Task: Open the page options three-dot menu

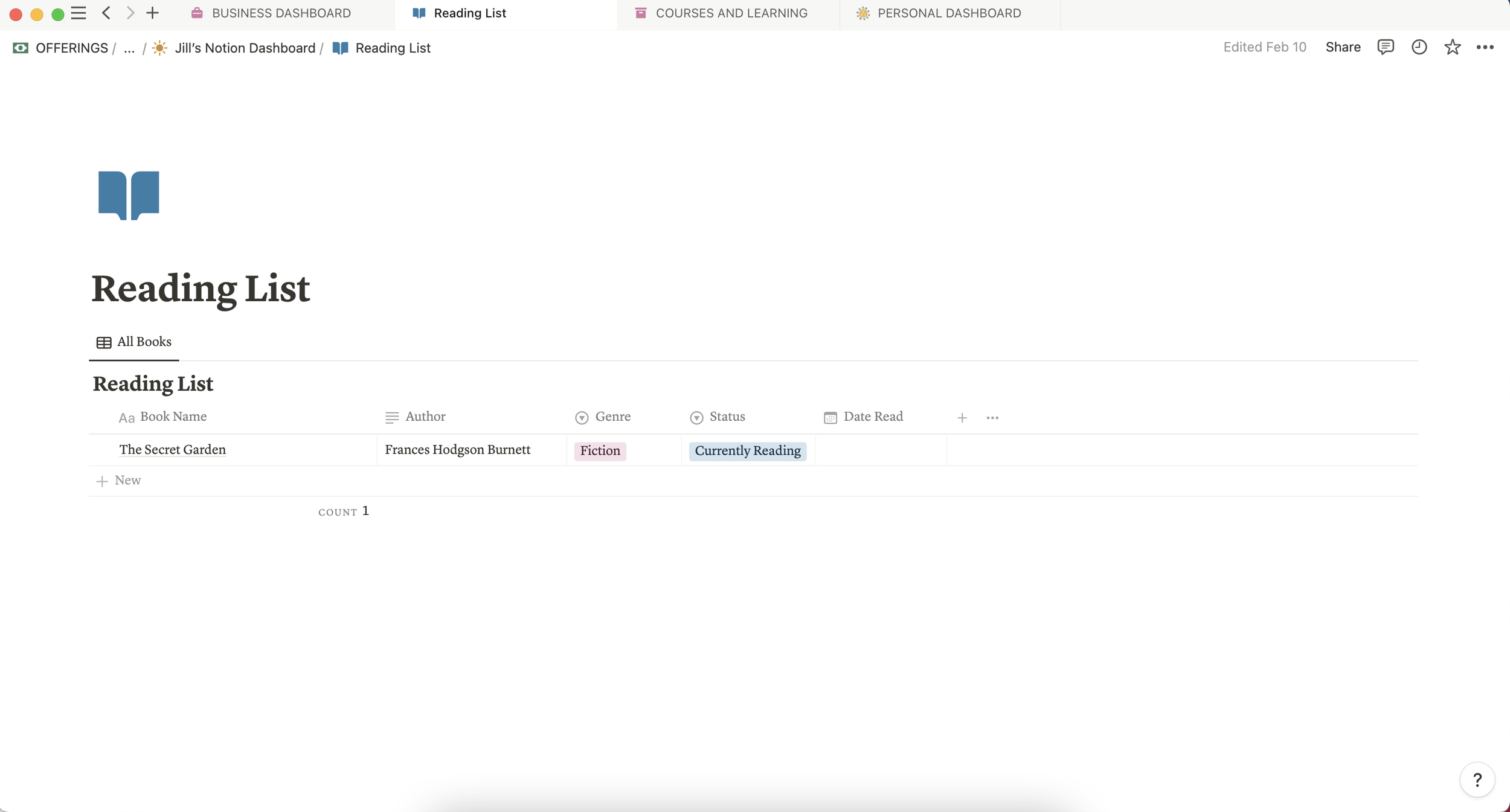Action: coord(1485,47)
